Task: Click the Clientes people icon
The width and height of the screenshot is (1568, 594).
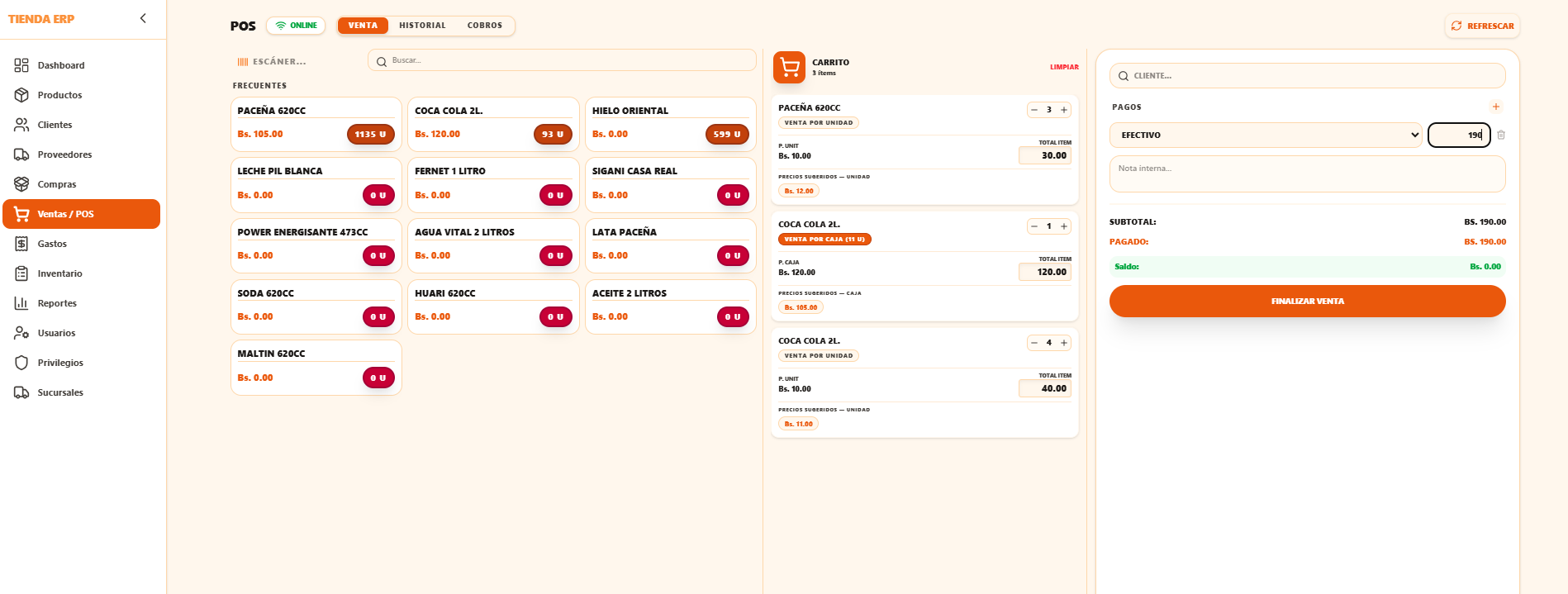Action: click(21, 125)
